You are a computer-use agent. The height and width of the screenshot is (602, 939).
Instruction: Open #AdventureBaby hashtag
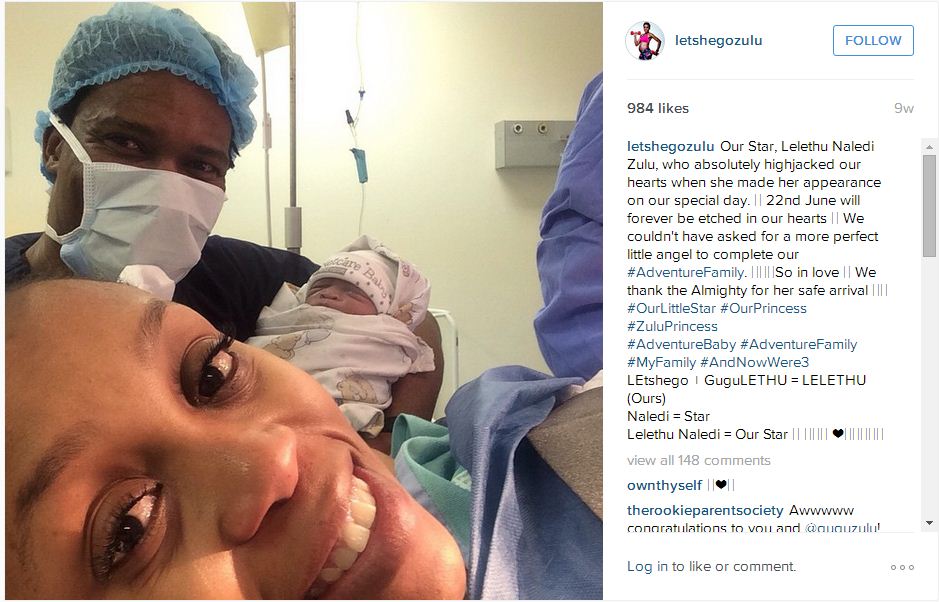point(681,344)
